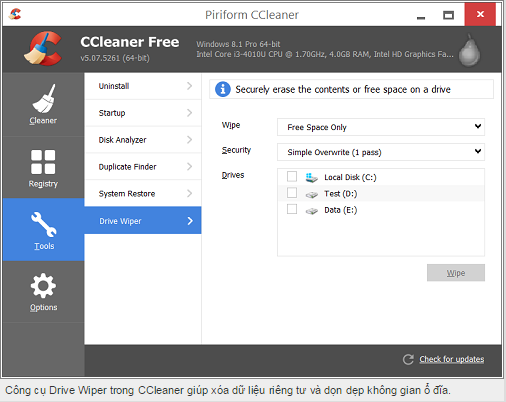
Task: Select the Drive Wiper tool
Action: 143,220
